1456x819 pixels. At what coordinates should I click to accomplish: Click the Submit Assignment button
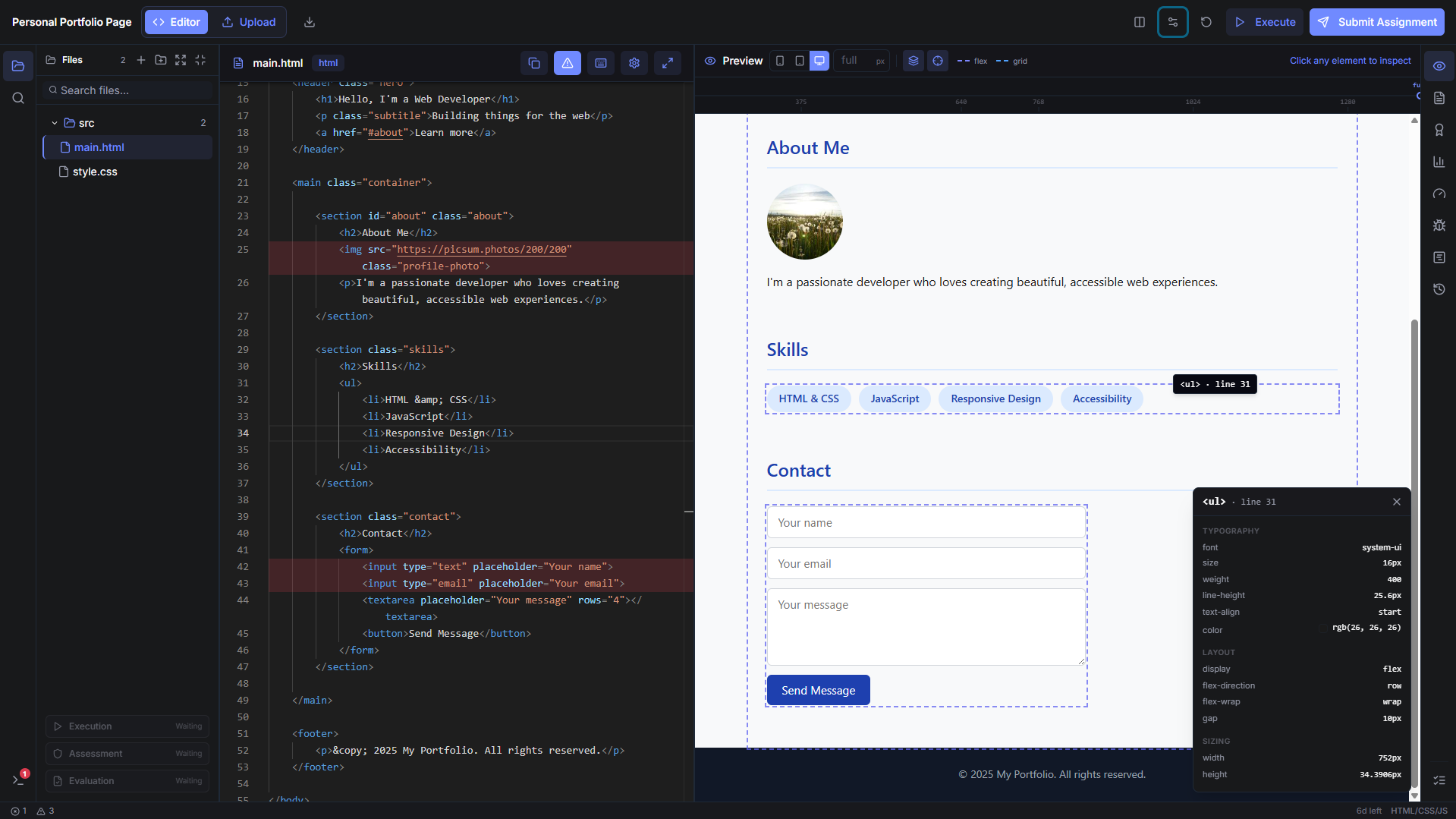tap(1376, 22)
